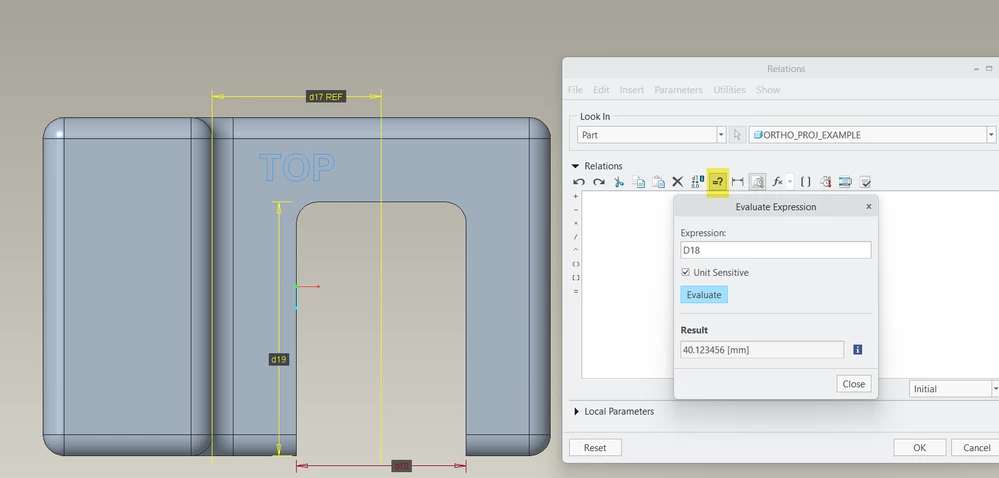999x478 pixels.
Task: Verify relations with checkmark icon
Action: point(865,182)
